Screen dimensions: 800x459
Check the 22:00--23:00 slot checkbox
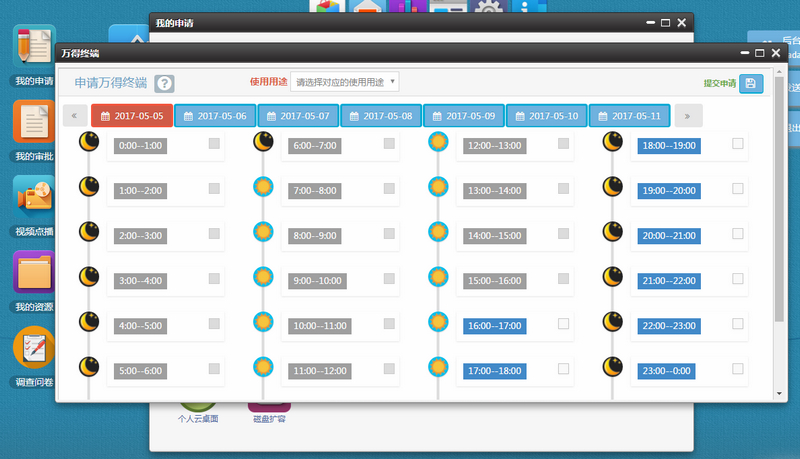tap(738, 324)
